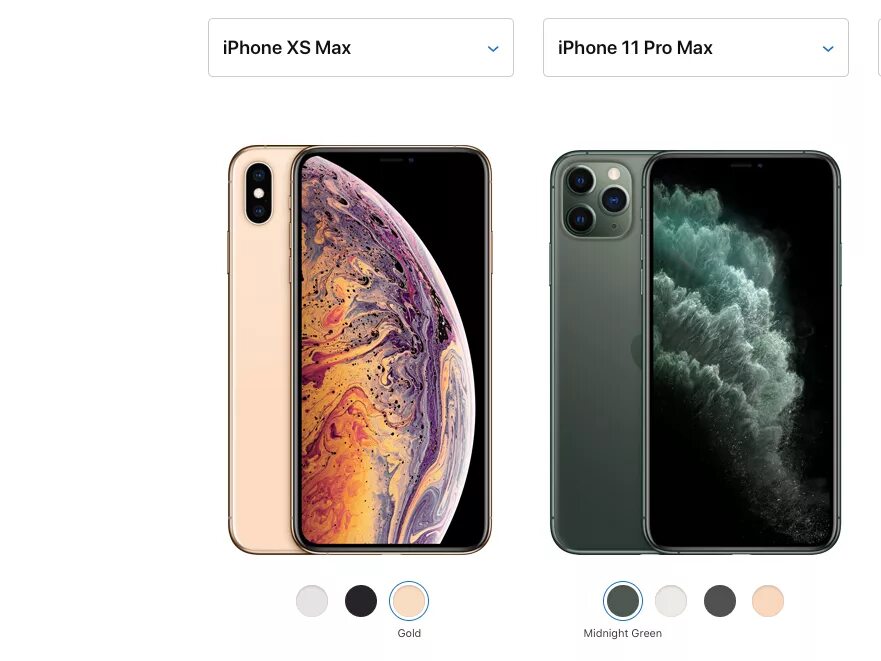Image resolution: width=881 pixels, height=661 pixels.
Task: Click the chevron arrow beside iPhone 11 Pro Max
Action: point(828,49)
